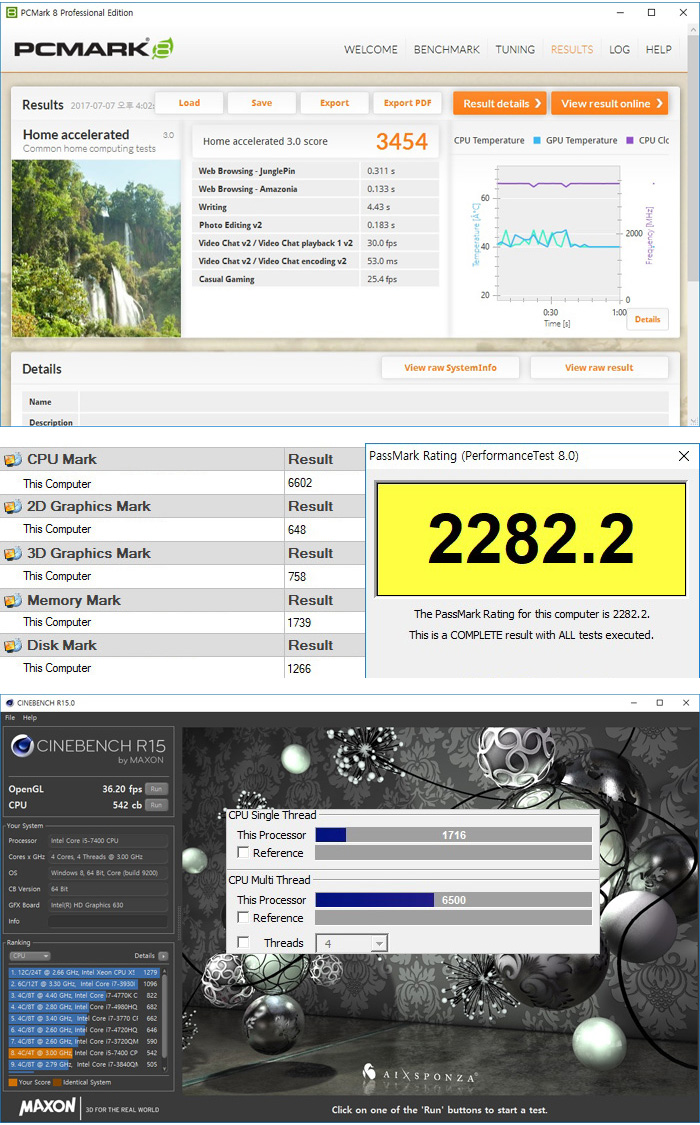Click the chart Details button

click(648, 319)
